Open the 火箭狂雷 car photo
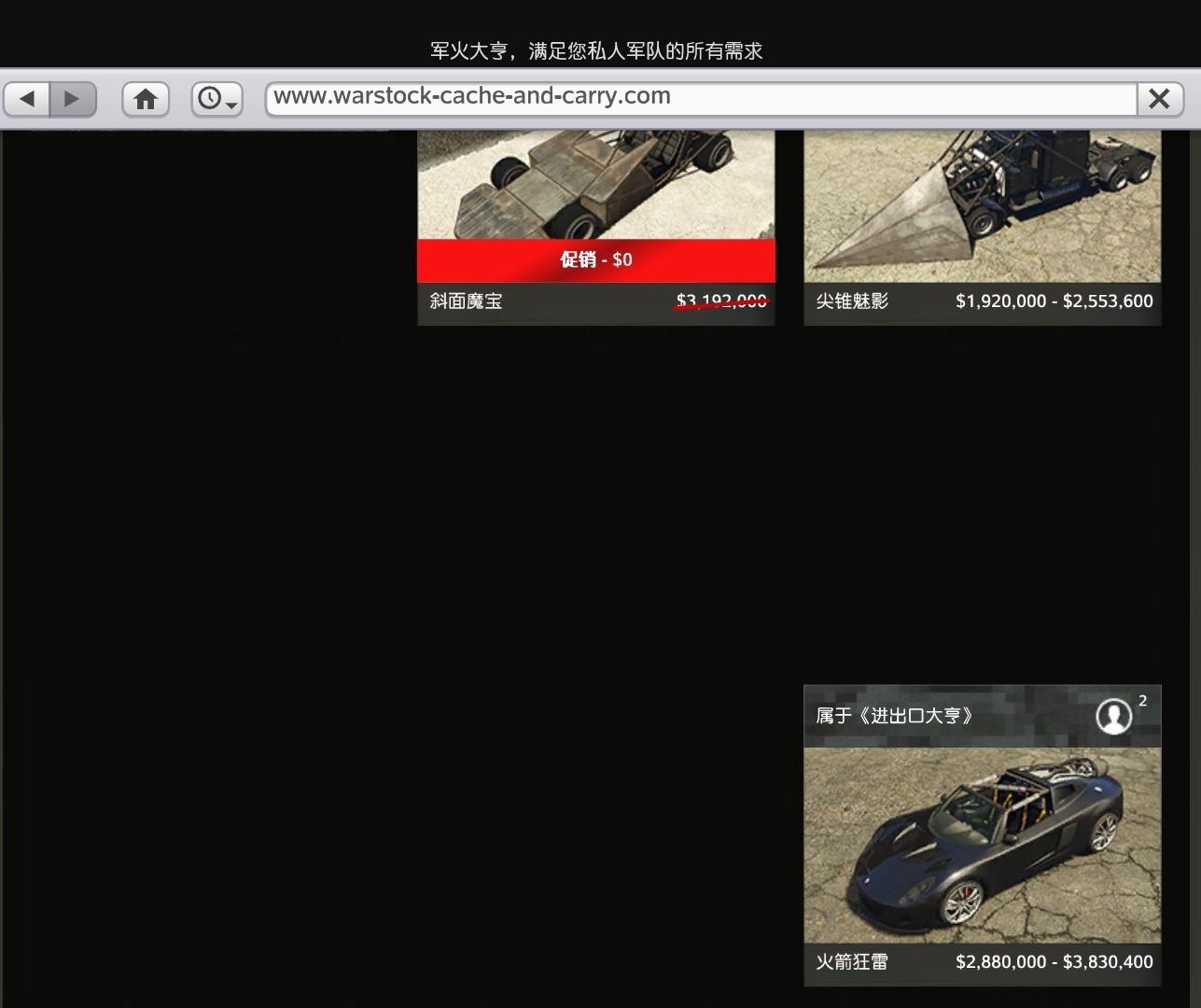The height and width of the screenshot is (1008, 1201). [983, 846]
